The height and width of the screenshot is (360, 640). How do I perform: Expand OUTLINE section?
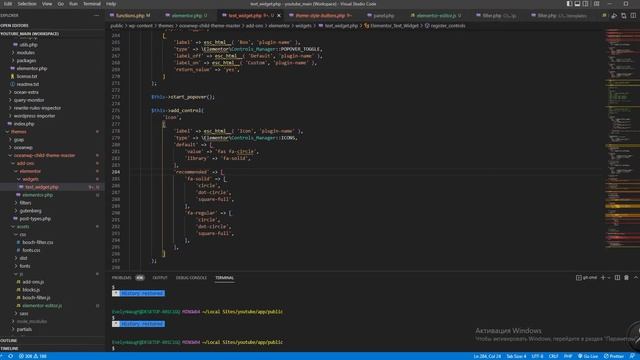(52, 340)
